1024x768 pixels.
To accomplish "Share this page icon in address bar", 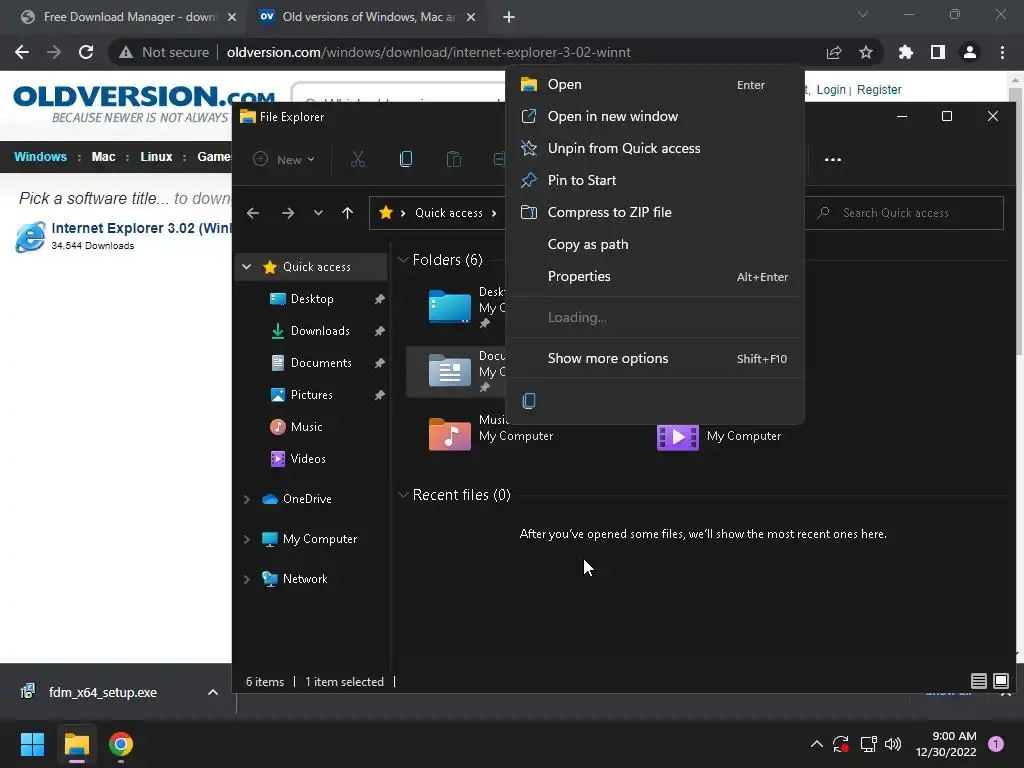I will 834,52.
